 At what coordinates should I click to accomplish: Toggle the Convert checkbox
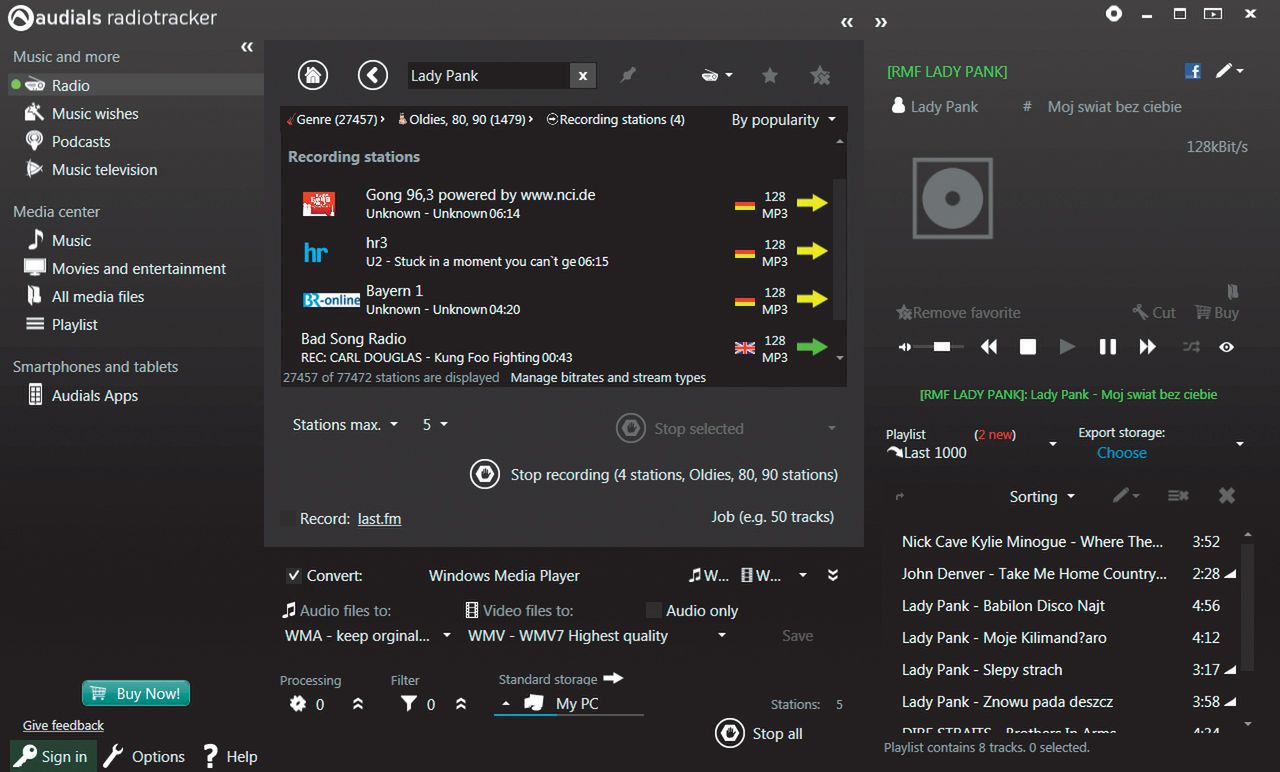(294, 575)
